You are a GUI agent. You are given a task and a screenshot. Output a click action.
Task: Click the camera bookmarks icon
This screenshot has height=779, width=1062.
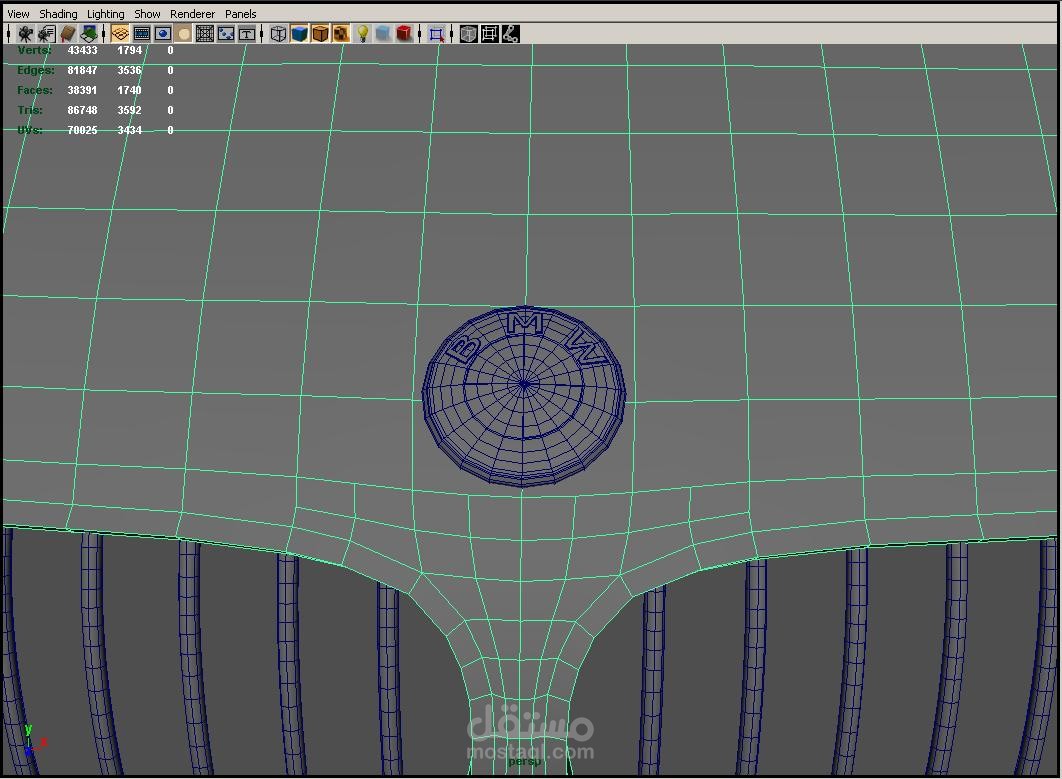[x=68, y=34]
